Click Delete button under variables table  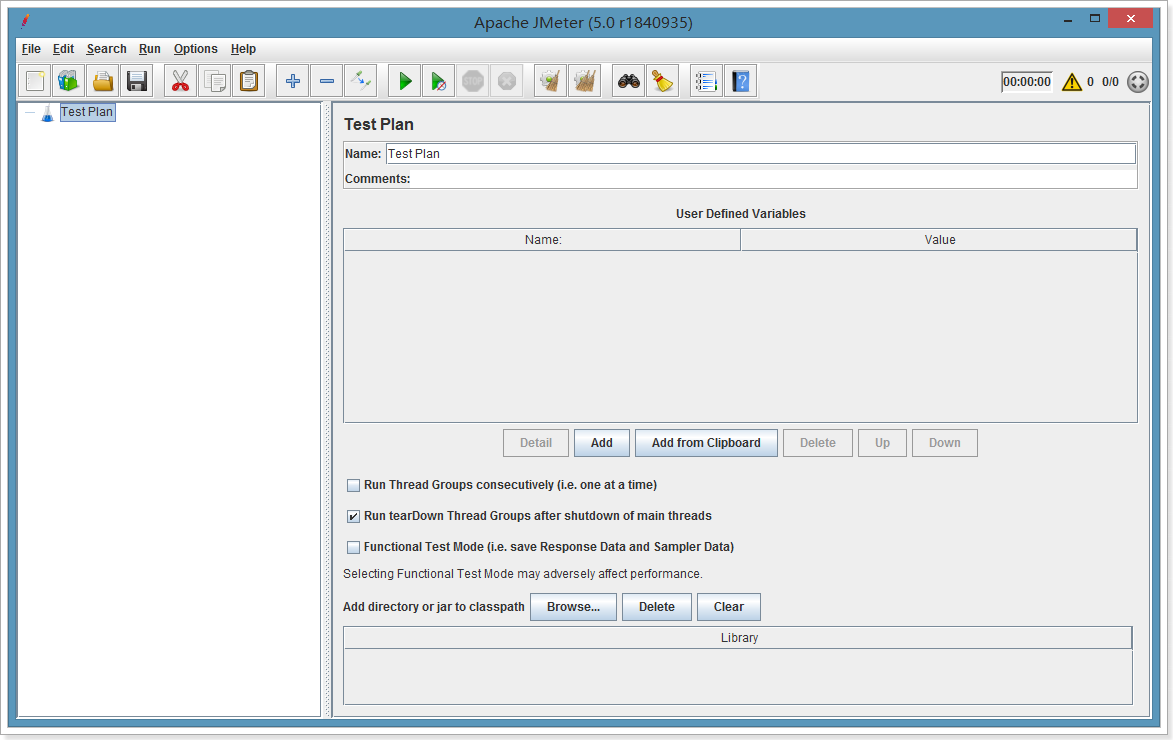[818, 443]
